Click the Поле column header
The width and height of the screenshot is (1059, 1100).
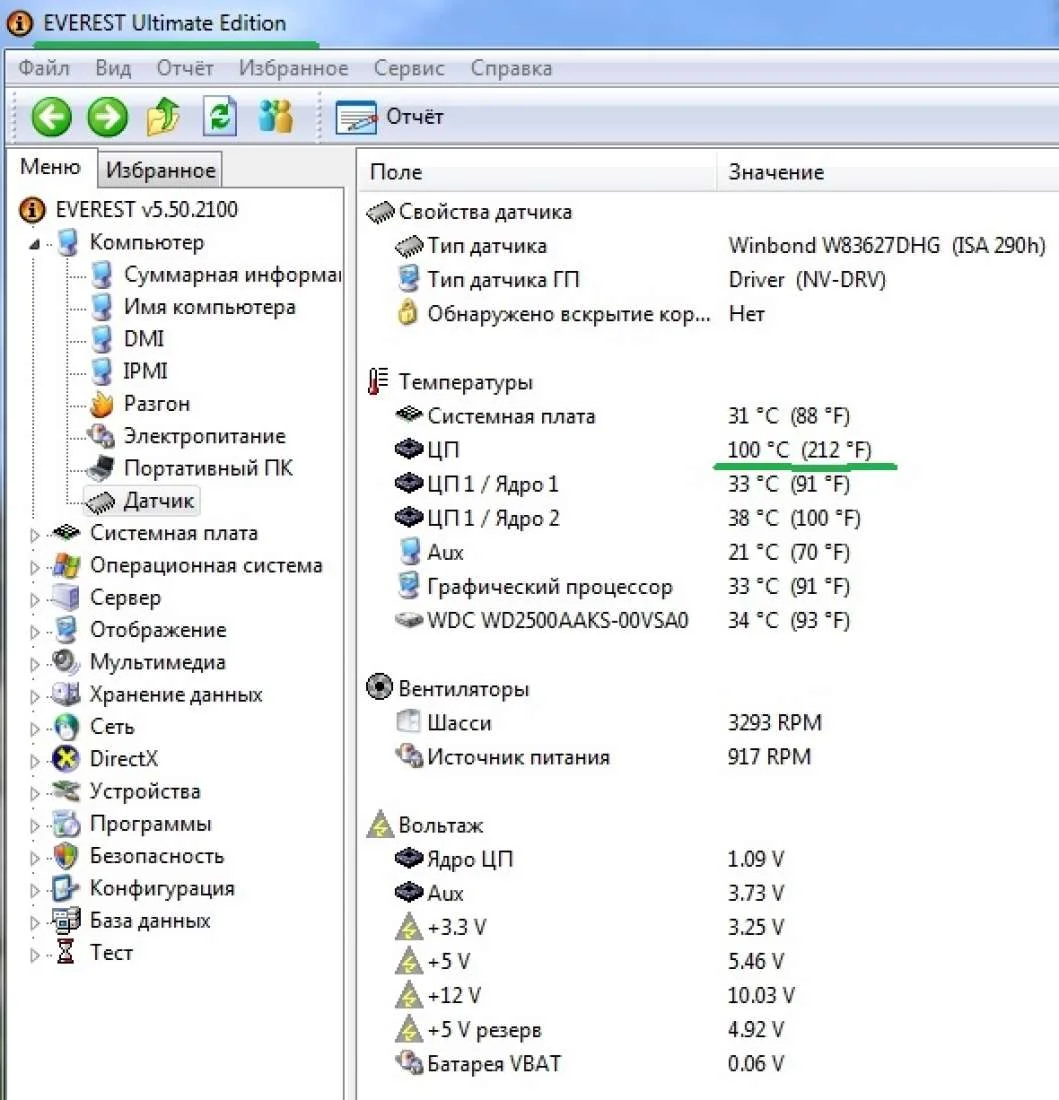(537, 172)
